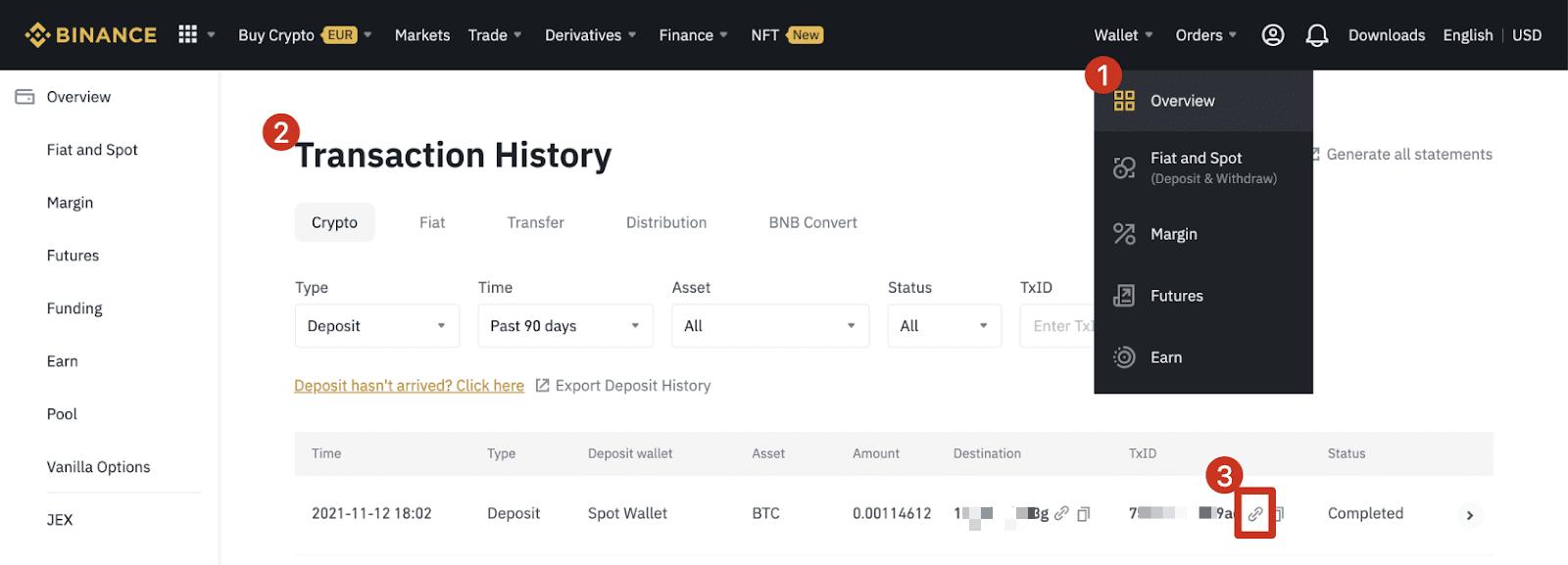
Task: Expand the Orders menu
Action: pyautogui.click(x=1206, y=35)
